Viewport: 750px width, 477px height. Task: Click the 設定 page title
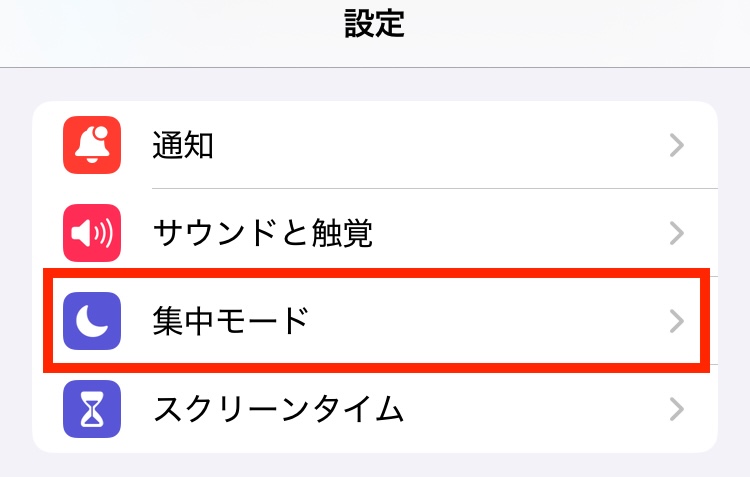pyautogui.click(x=375, y=23)
